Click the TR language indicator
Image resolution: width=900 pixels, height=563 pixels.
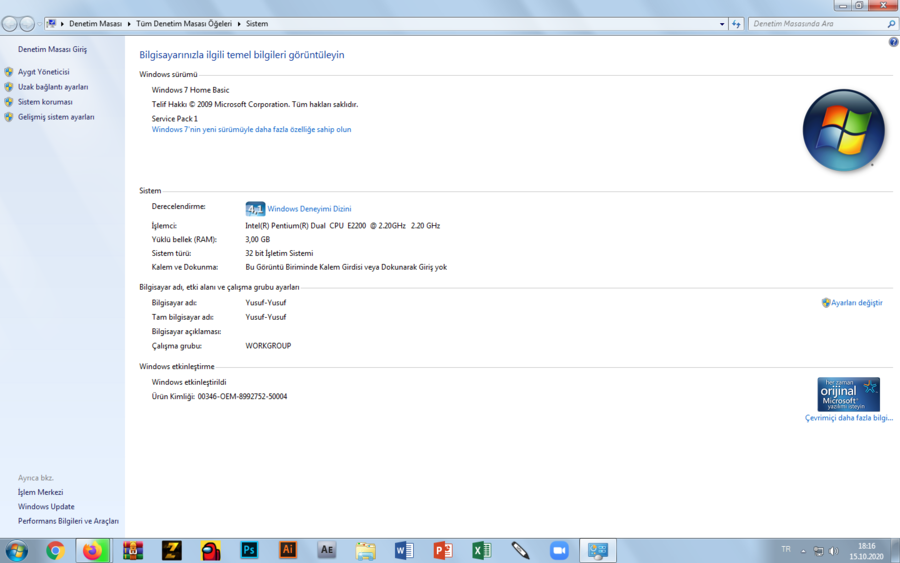(786, 550)
